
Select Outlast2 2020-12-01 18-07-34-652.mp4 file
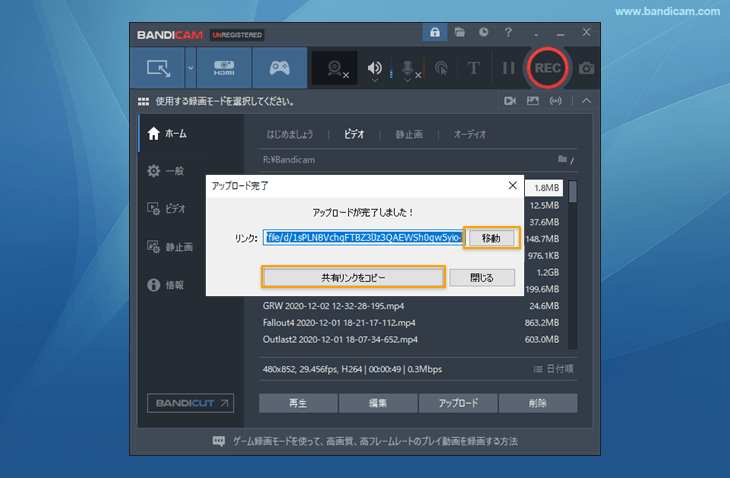point(340,339)
